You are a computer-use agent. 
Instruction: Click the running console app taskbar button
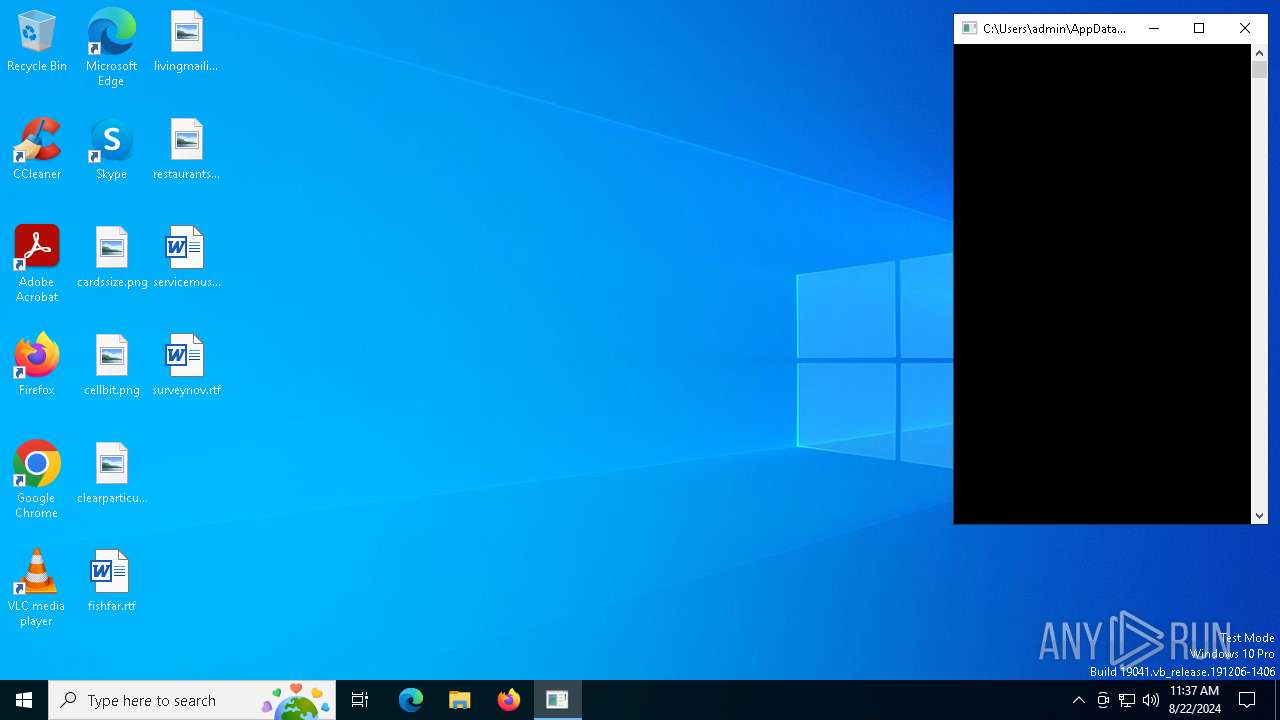point(557,700)
